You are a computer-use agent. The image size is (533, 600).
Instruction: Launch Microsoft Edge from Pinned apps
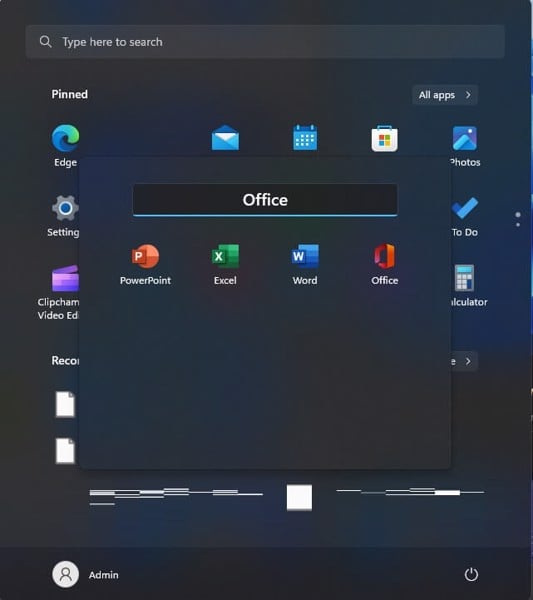(x=65, y=145)
